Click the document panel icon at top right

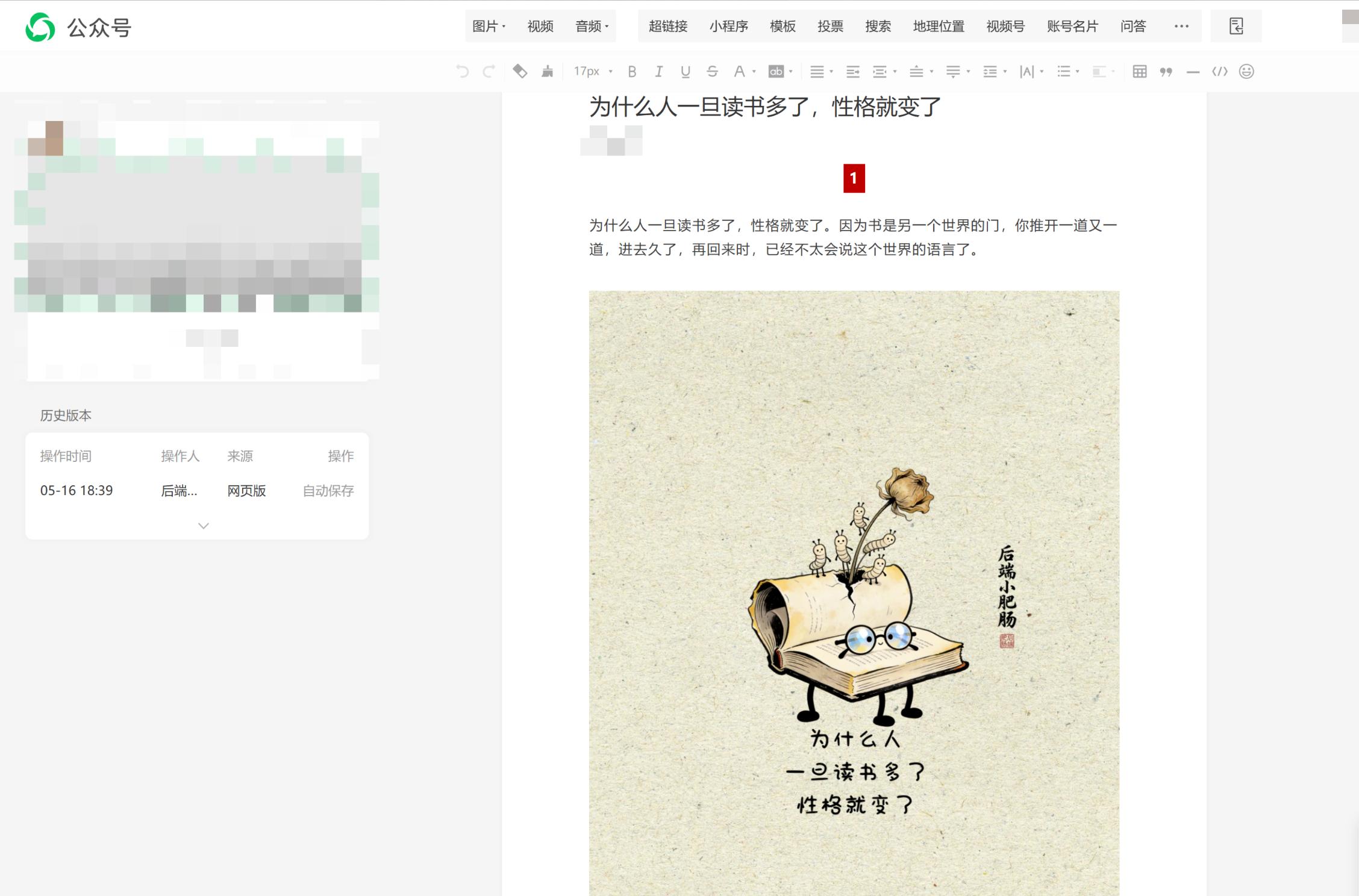point(1236,26)
